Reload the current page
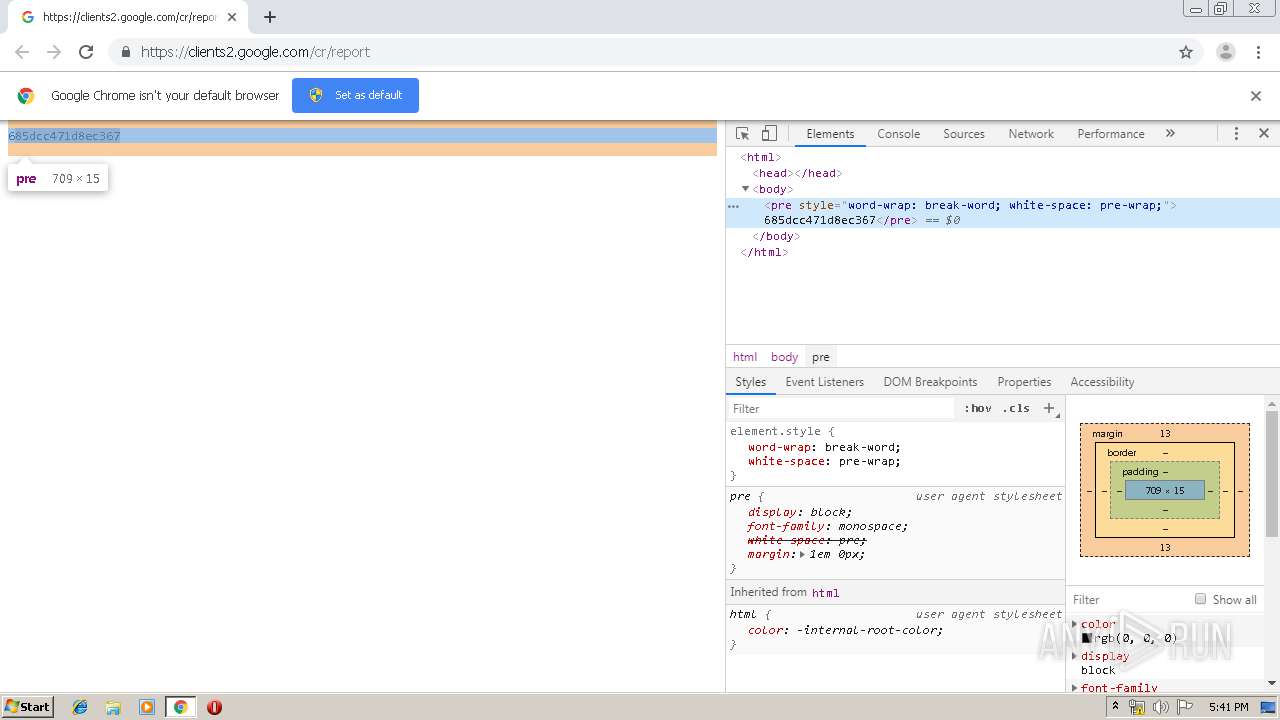This screenshot has width=1280, height=720. [x=86, y=52]
